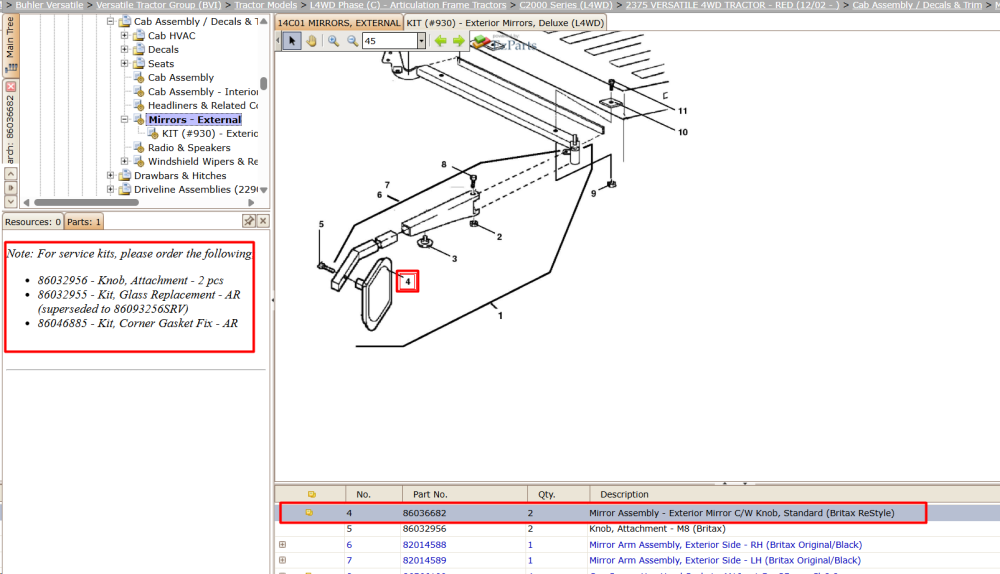The image size is (1000, 574).
Task: Click the EzParts logo icon
Action: tap(482, 43)
